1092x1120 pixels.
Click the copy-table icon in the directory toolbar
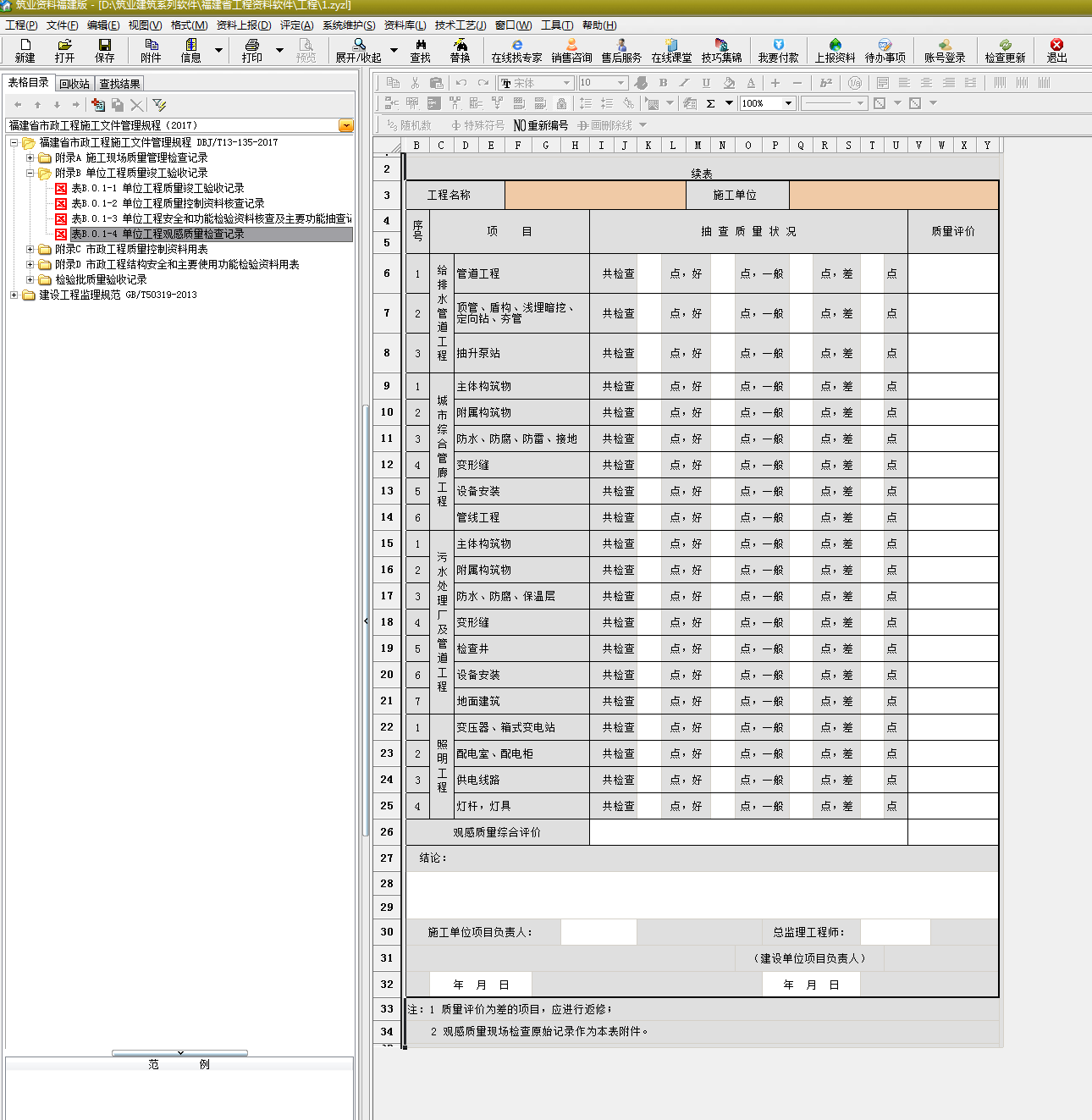pyautogui.click(x=118, y=104)
